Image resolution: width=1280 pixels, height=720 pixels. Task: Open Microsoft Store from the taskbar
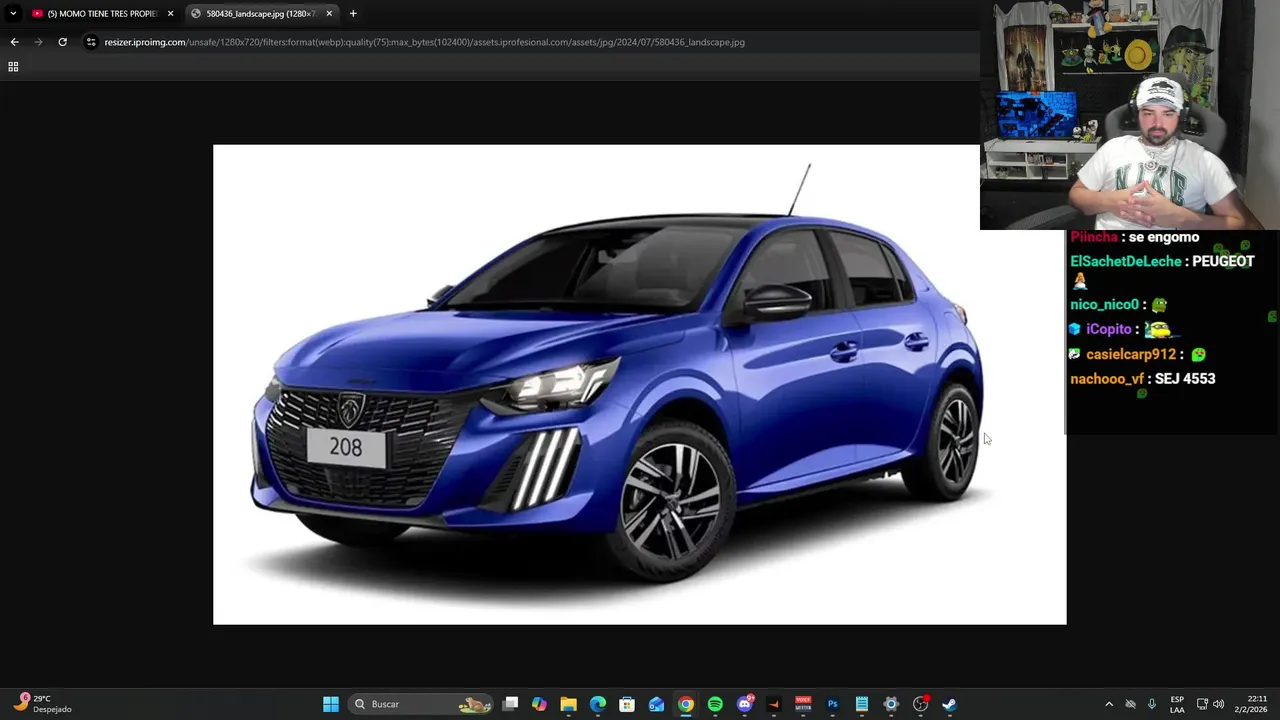[x=627, y=704]
